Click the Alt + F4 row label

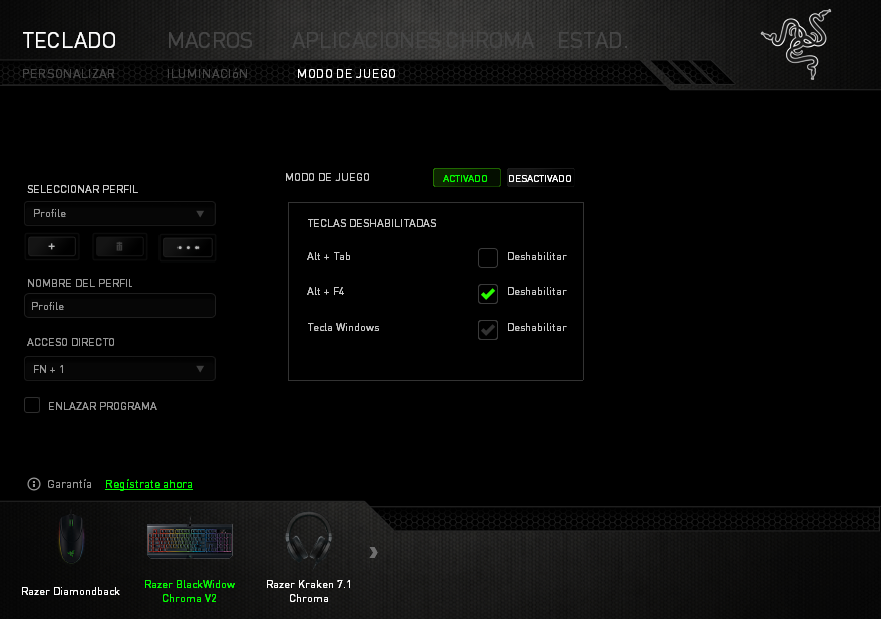coord(325,291)
